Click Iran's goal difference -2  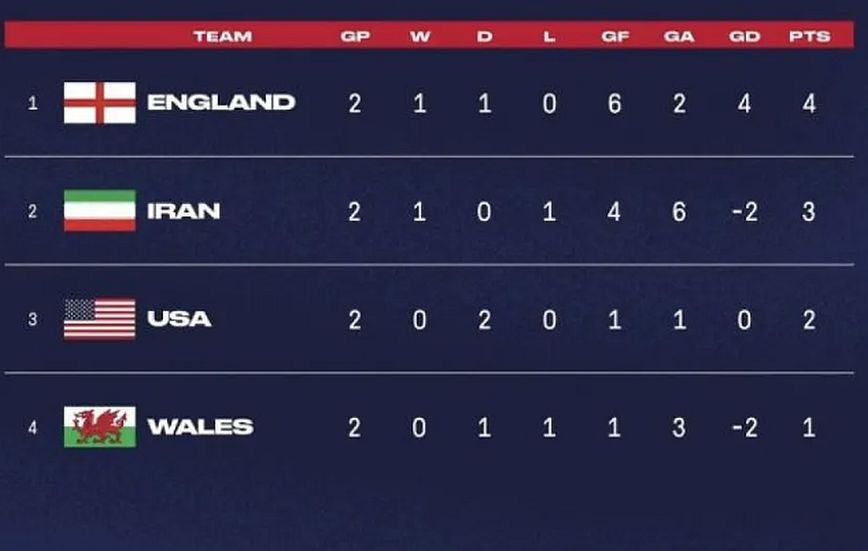click(745, 212)
